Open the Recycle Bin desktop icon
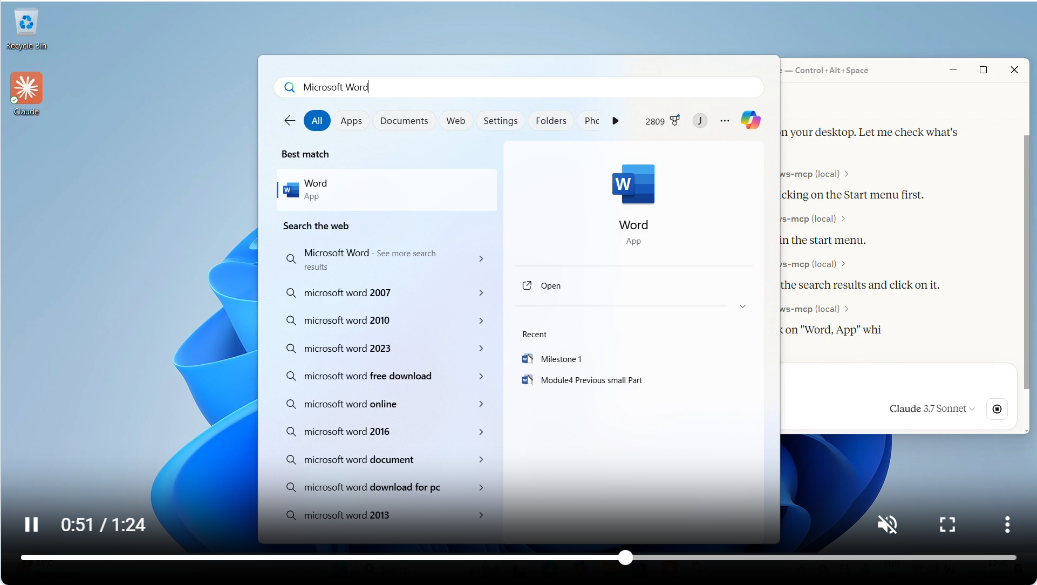The width and height of the screenshot is (1037, 585). coord(26,29)
